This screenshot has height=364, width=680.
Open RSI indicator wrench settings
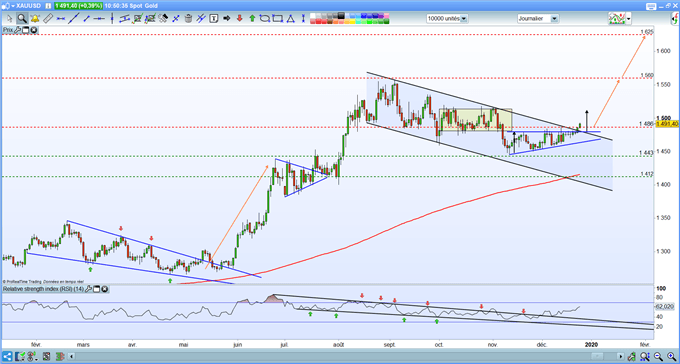click(x=88, y=289)
